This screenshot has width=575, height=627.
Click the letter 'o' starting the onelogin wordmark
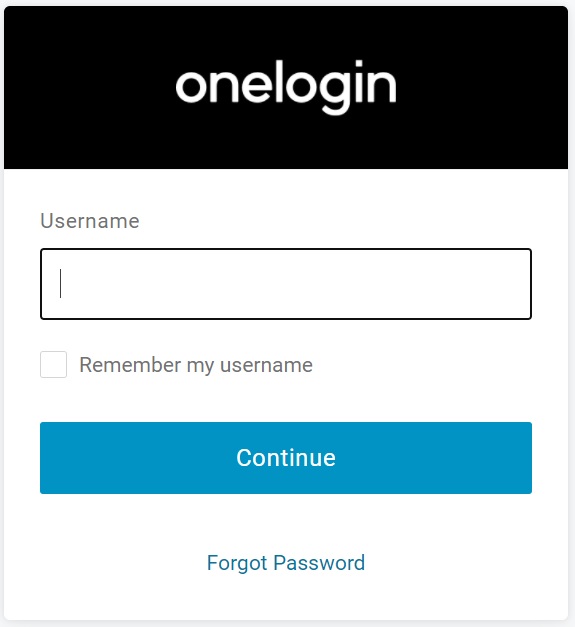pyautogui.click(x=191, y=87)
